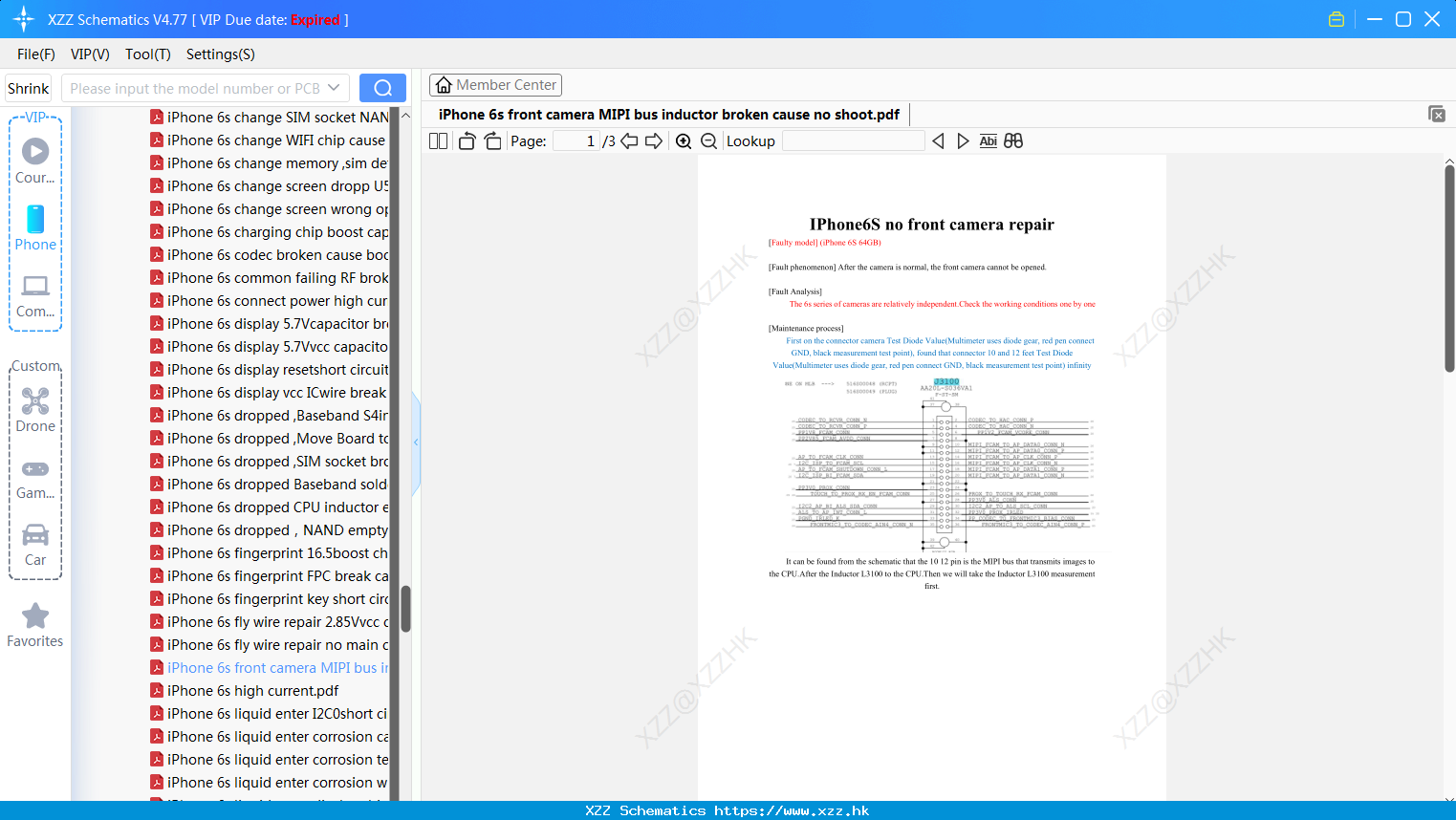This screenshot has width=1456, height=820.
Task: Open iPhone 6s display resetshort circuit file
Action: 270,370
